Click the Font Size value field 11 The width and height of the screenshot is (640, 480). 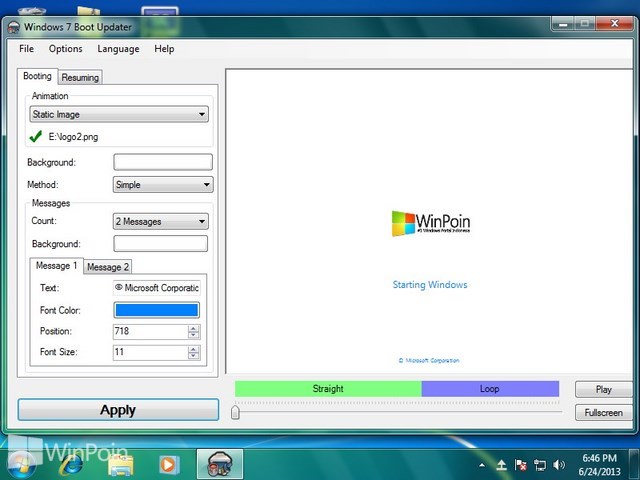[150, 352]
